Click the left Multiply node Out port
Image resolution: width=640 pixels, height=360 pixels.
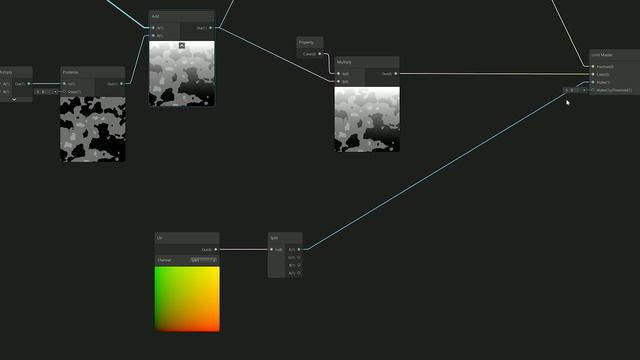tap(29, 84)
